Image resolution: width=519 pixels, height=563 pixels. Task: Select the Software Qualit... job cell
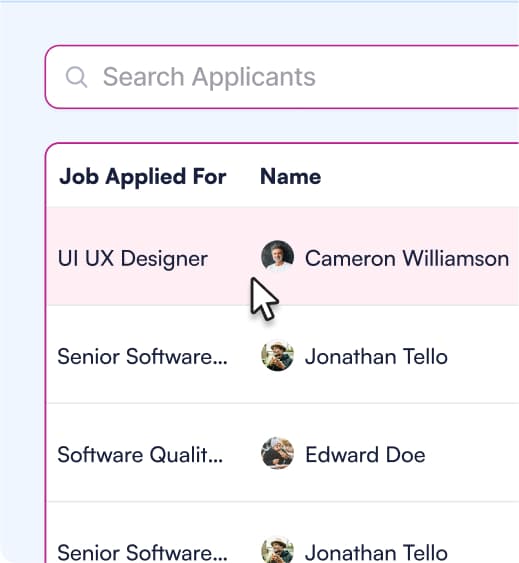coord(140,455)
